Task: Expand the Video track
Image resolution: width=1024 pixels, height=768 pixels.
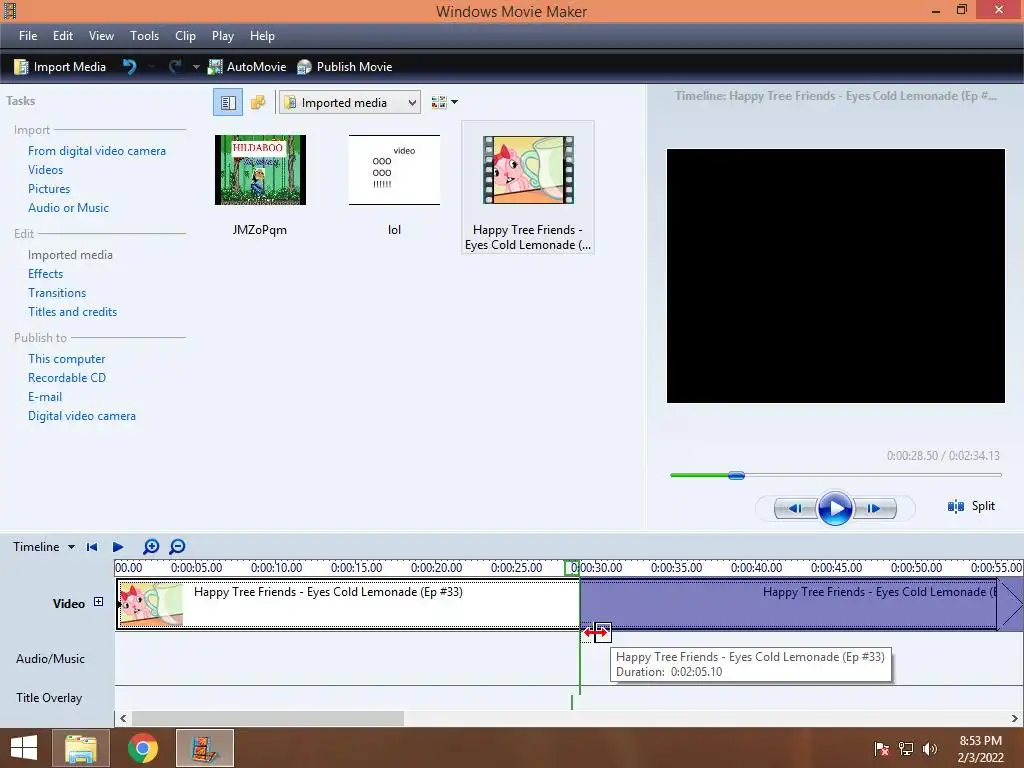Action: pyautogui.click(x=99, y=602)
